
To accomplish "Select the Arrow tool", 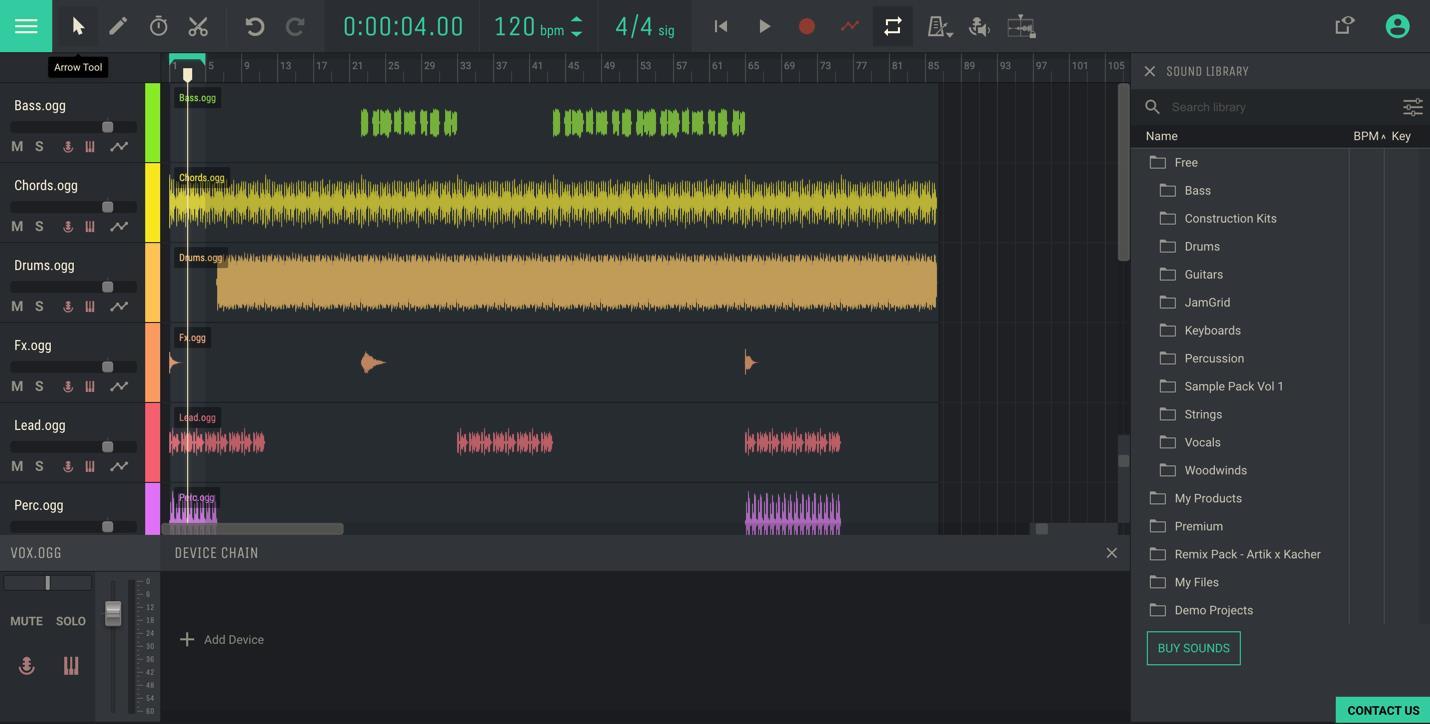I will pyautogui.click(x=78, y=26).
